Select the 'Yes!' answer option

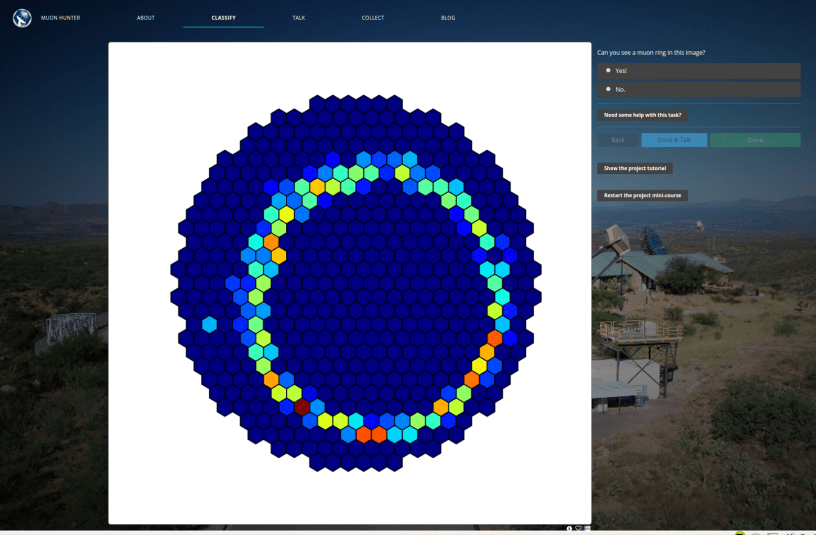(698, 71)
